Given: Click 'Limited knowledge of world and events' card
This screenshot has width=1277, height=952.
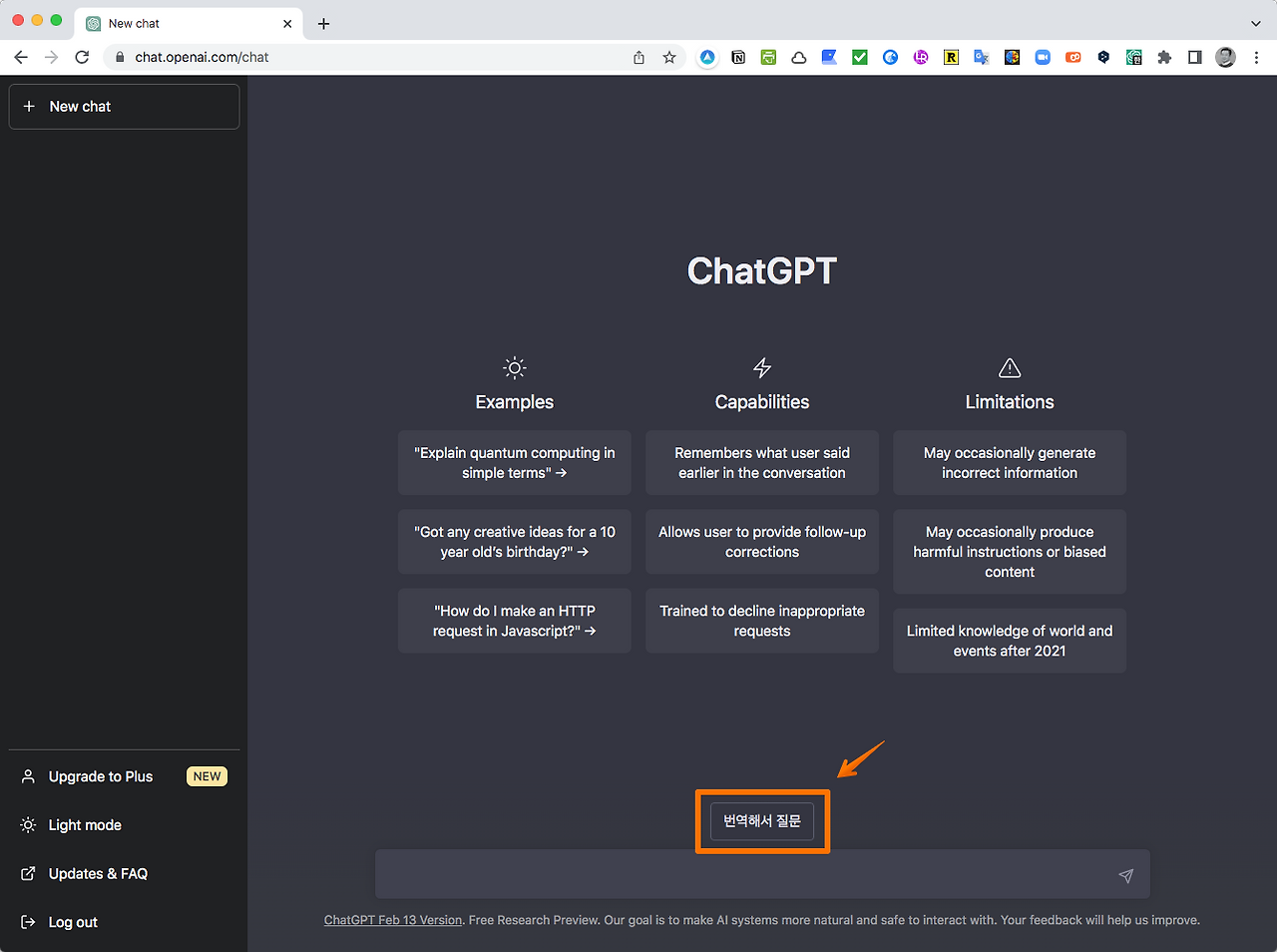Looking at the screenshot, I should [1010, 641].
